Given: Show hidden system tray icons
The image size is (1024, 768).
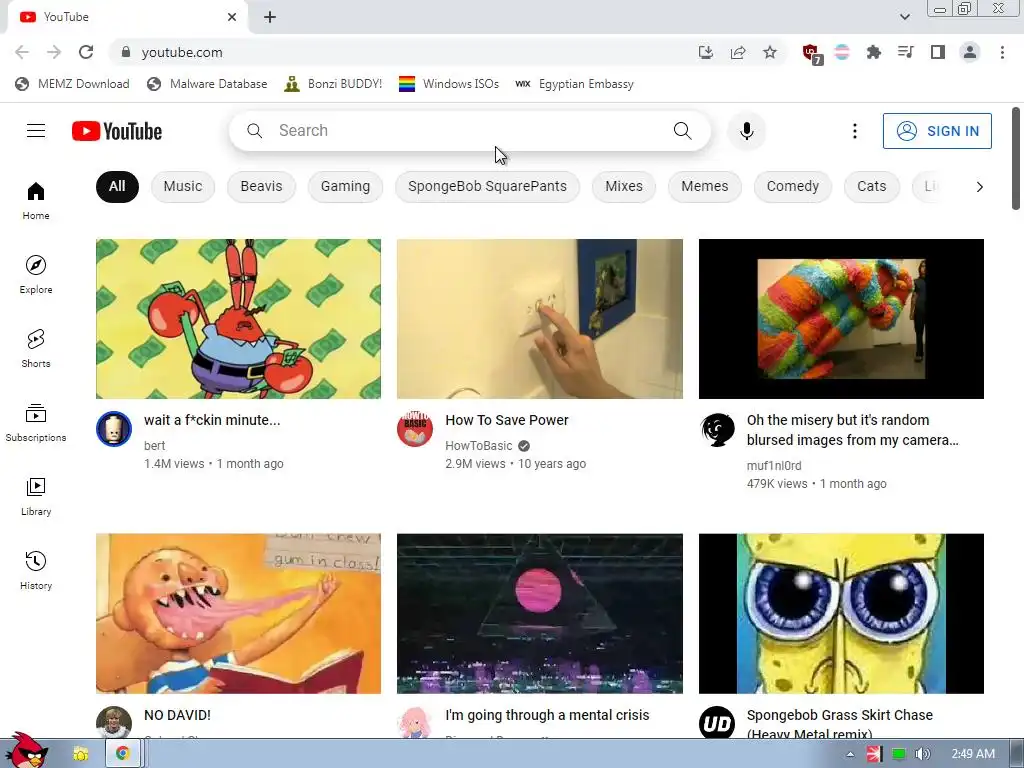Looking at the screenshot, I should (x=850, y=754).
